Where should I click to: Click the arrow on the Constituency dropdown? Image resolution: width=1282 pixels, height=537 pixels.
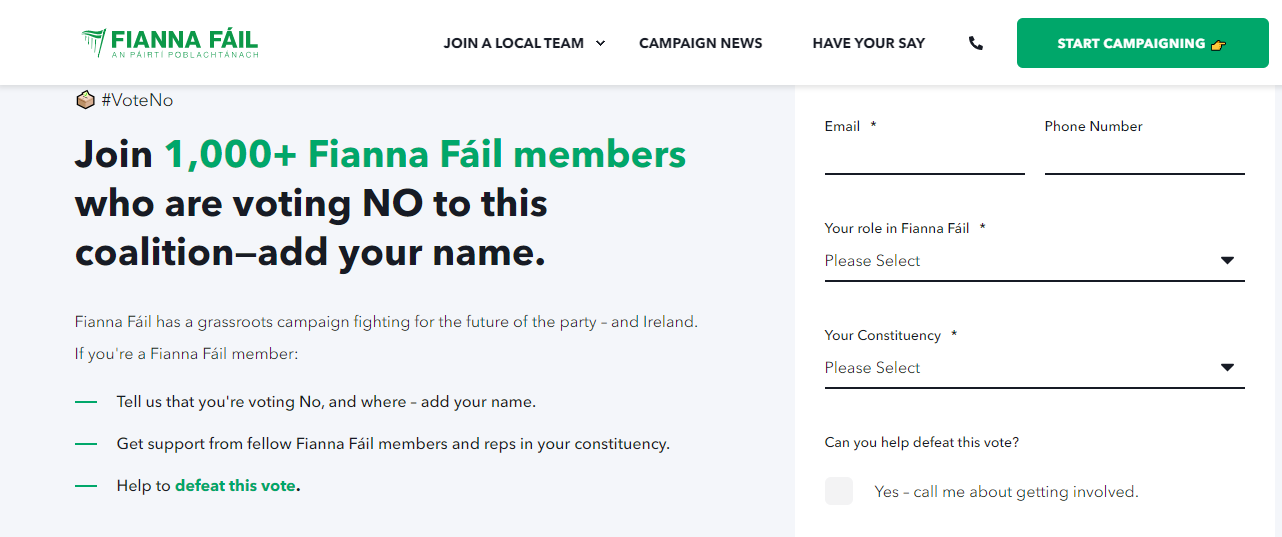[1228, 368]
